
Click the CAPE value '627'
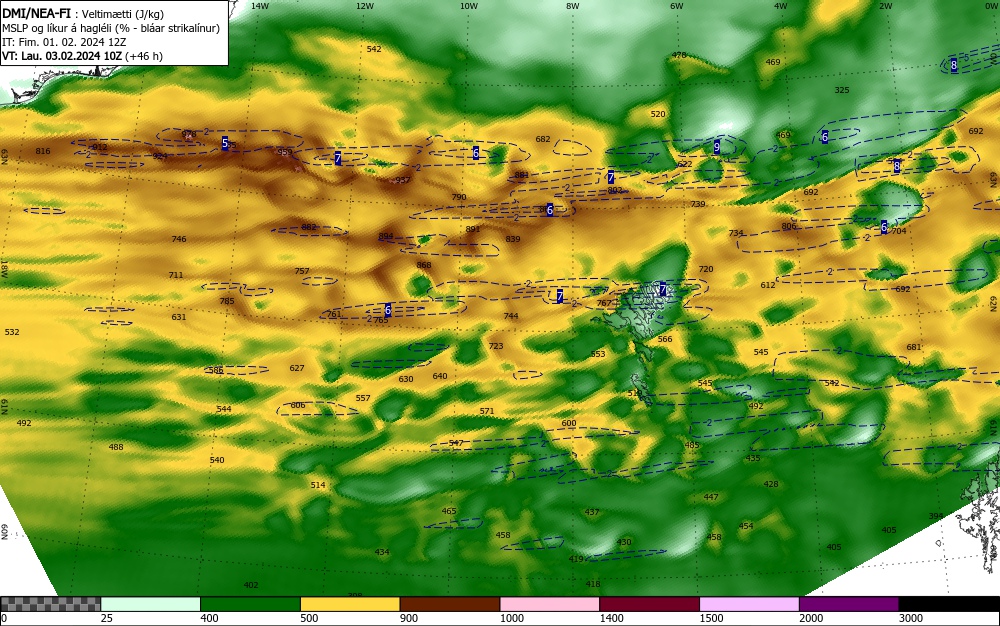click(297, 368)
